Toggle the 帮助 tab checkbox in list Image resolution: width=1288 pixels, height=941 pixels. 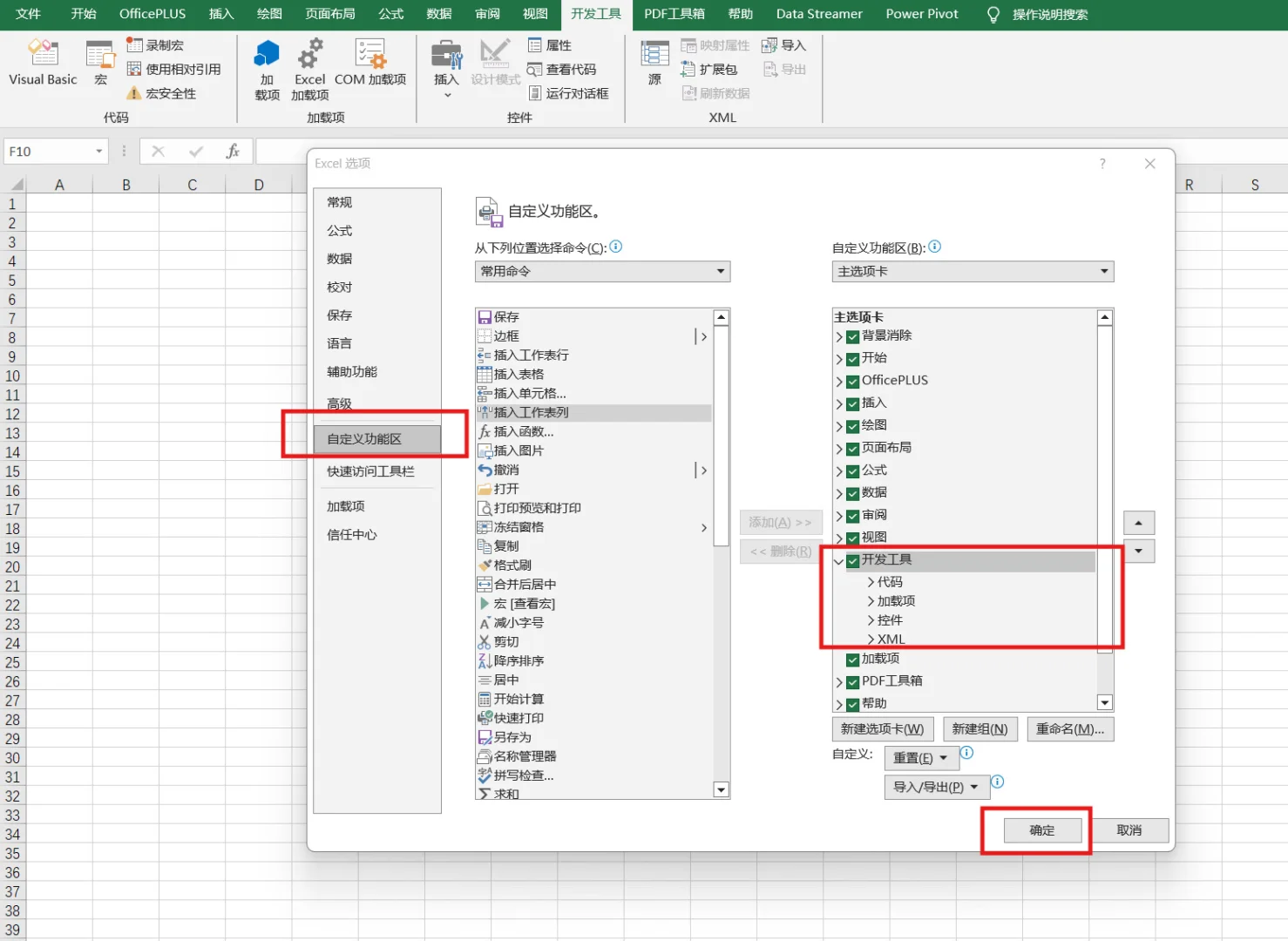point(853,704)
